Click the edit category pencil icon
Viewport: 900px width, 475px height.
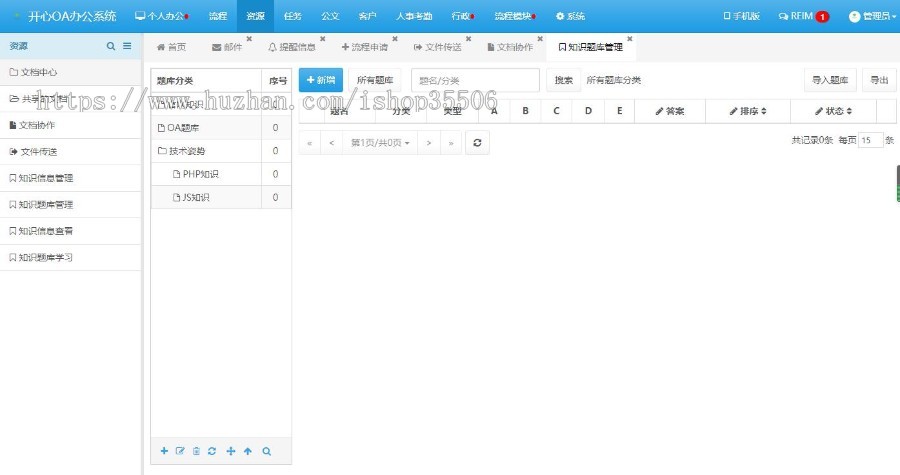point(180,451)
